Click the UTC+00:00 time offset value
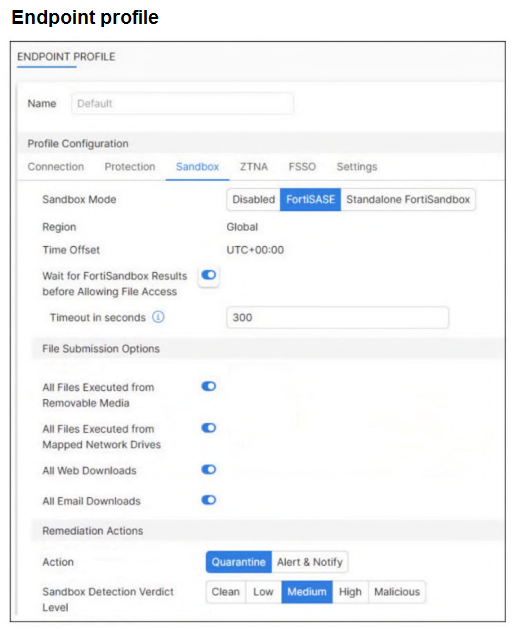Image resolution: width=515 pixels, height=629 pixels. coord(255,250)
